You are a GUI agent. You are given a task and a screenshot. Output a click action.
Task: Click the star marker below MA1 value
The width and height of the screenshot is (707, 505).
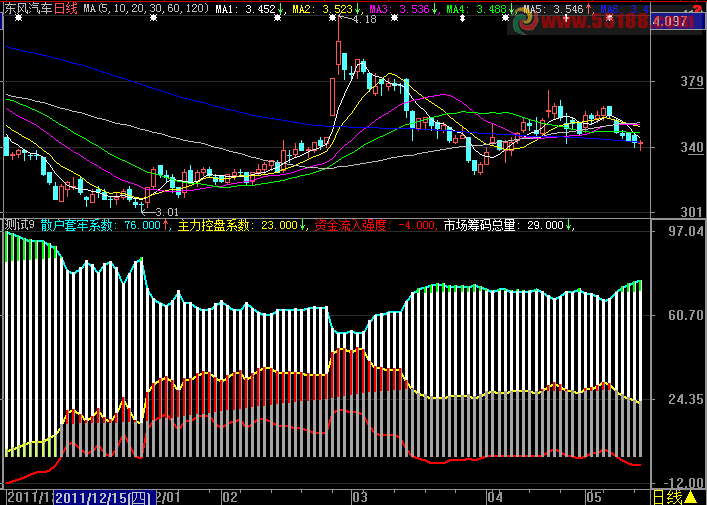[x=277, y=18]
